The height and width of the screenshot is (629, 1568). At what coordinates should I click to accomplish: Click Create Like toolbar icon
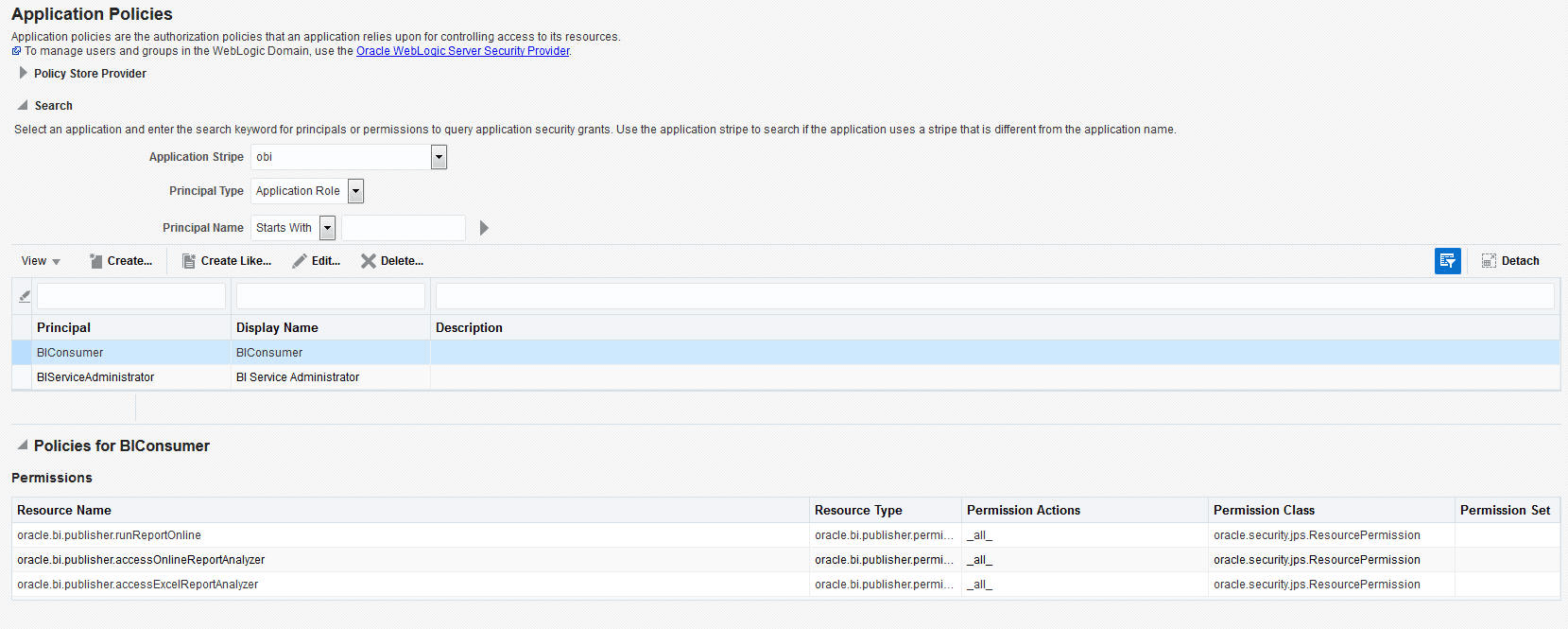(189, 261)
